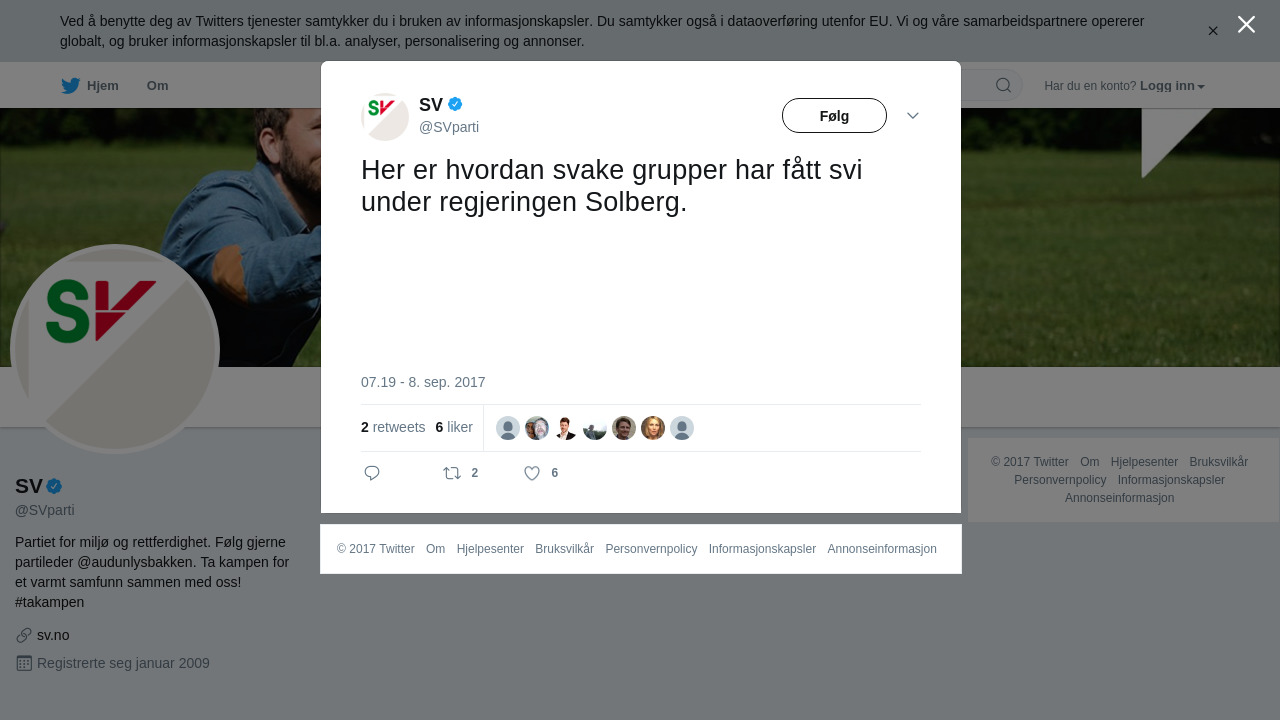Click the search magnifier icon
Viewport: 1280px width, 720px height.
point(1003,85)
